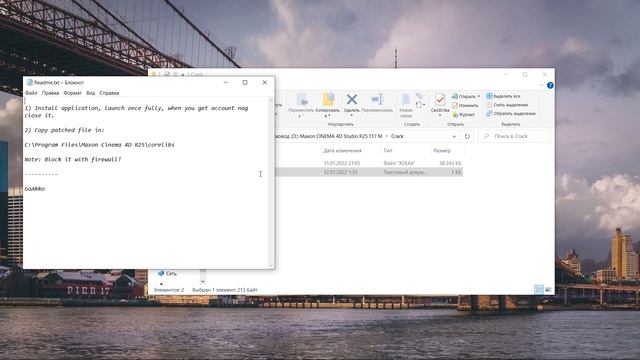Image resolution: width=640 pixels, height=360 pixels.
Task: Open the Explorer help question mark icon
Action: coord(550,85)
